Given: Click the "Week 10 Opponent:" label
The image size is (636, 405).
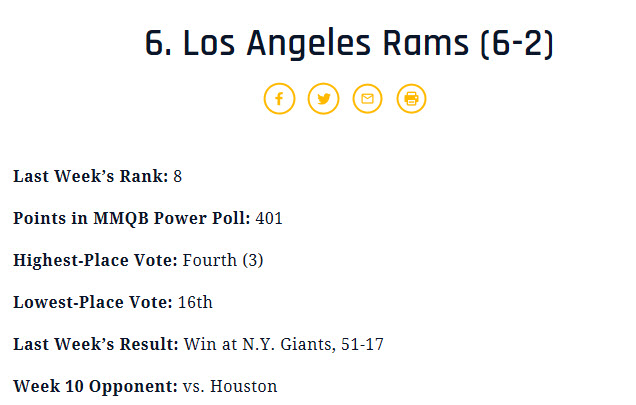Looking at the screenshot, I should (x=95, y=386).
